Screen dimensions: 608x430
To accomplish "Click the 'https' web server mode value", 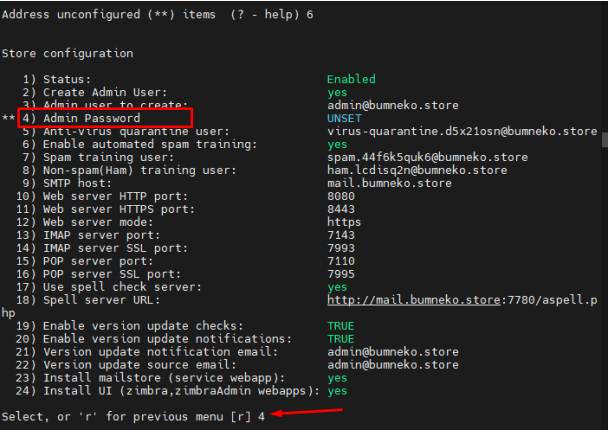I will (344, 222).
